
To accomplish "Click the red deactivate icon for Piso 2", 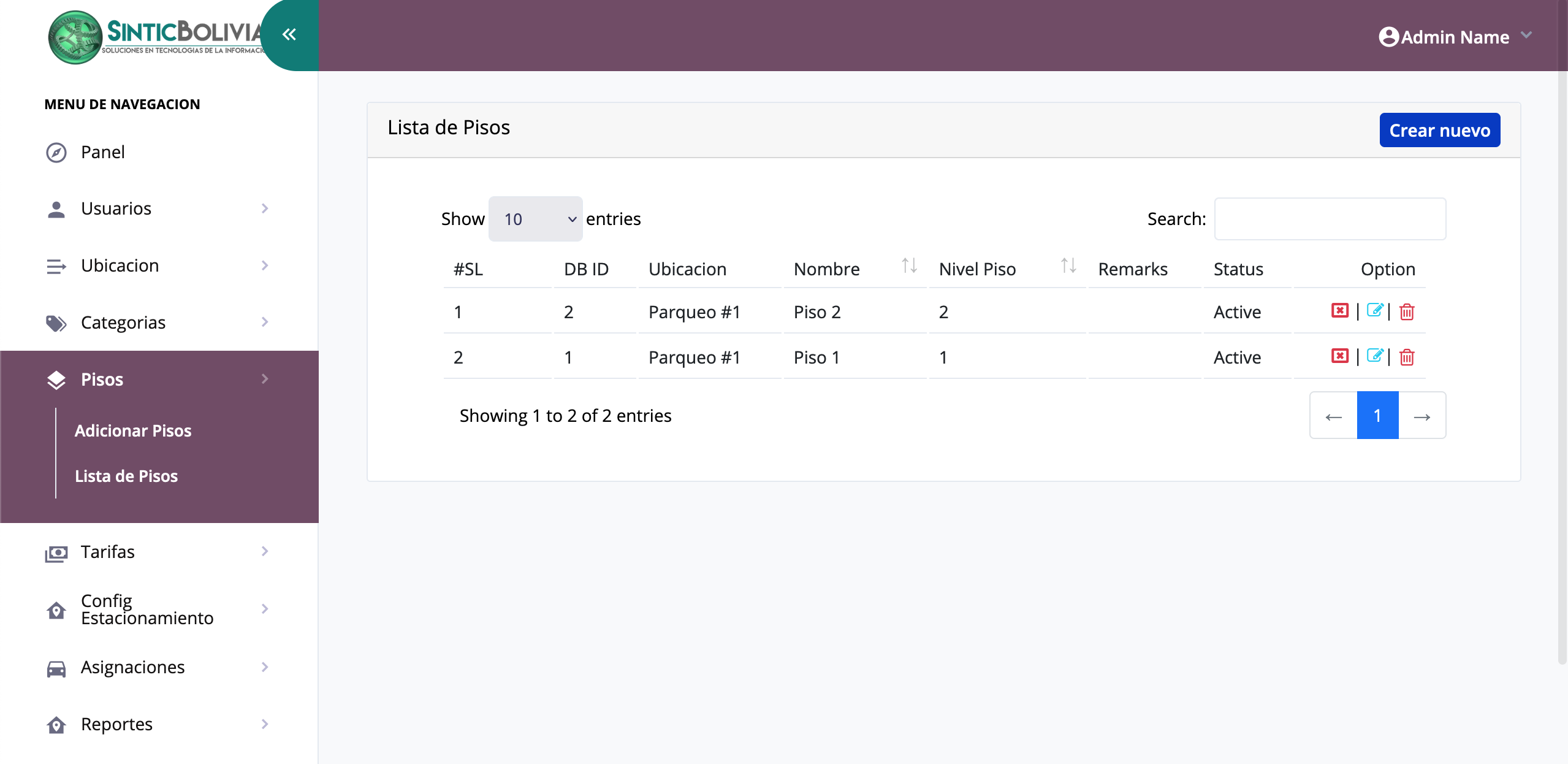I will click(x=1340, y=311).
